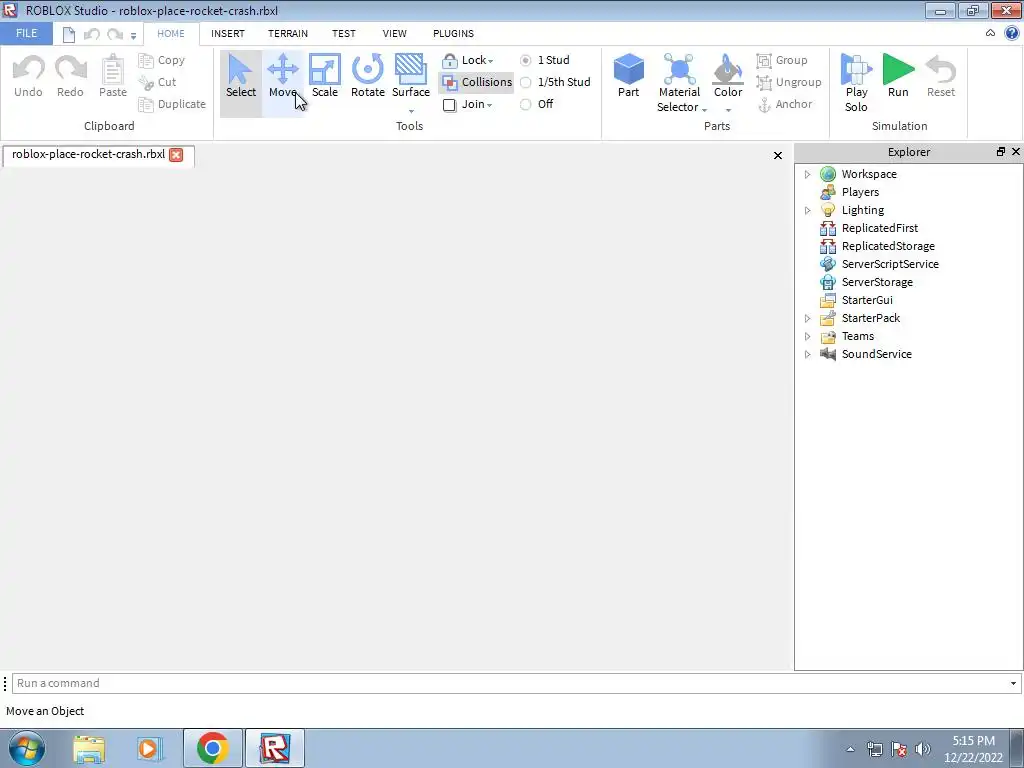This screenshot has width=1024, height=768.
Task: Switch to the VIEW ribbon tab
Action: 394,33
